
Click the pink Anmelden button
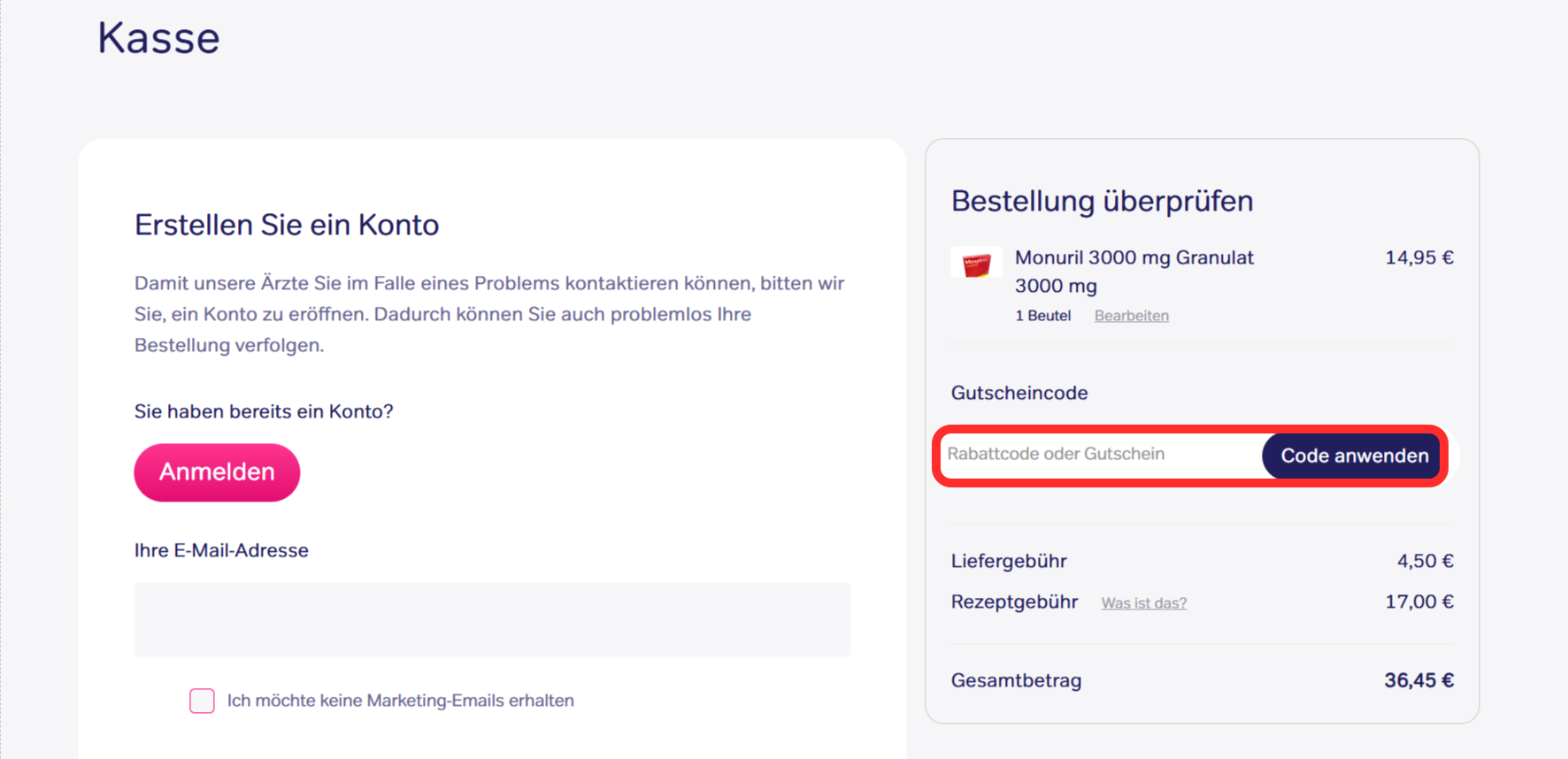[x=217, y=472]
